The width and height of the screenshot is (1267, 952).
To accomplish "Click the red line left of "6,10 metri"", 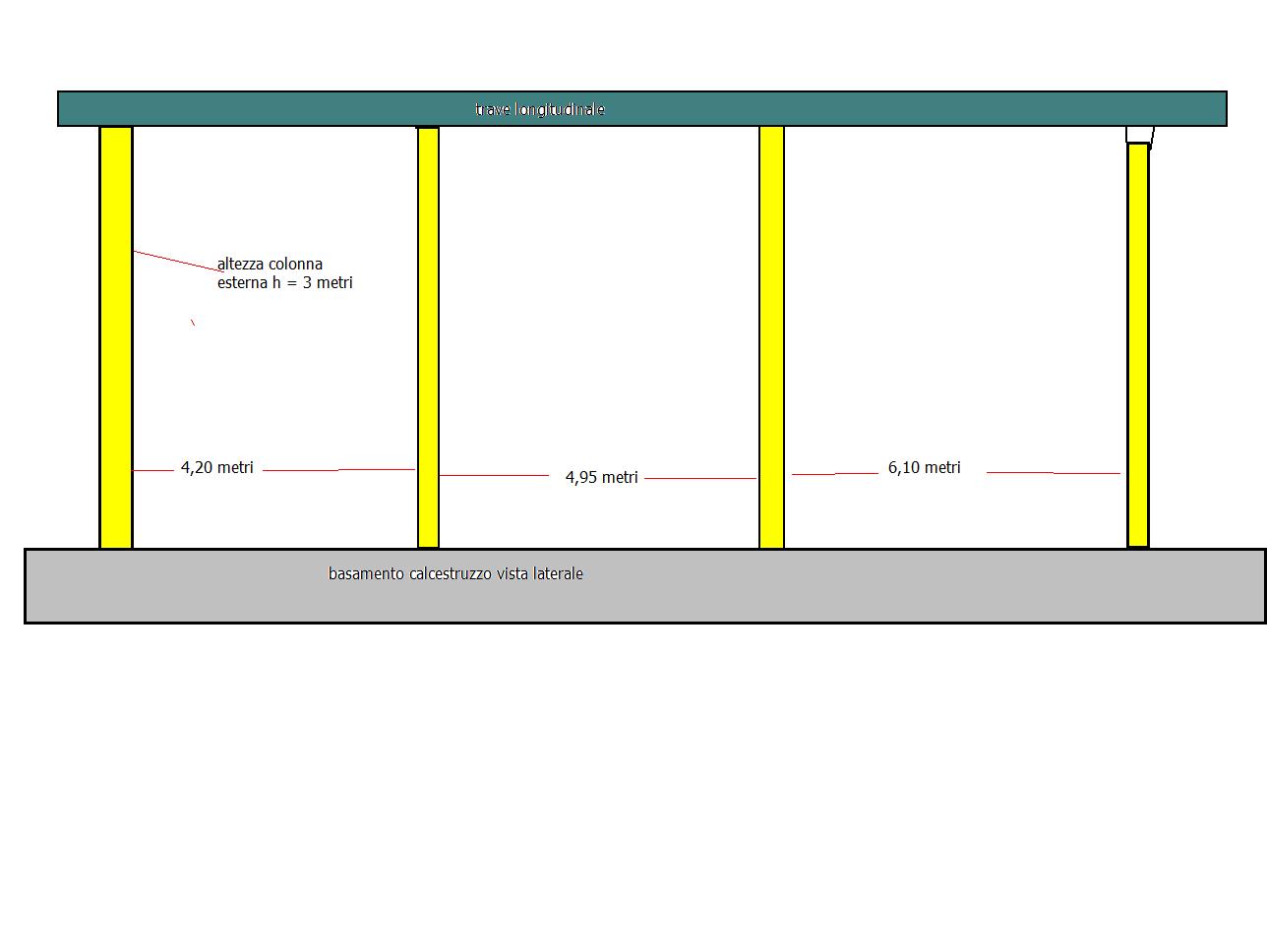I will (x=835, y=474).
